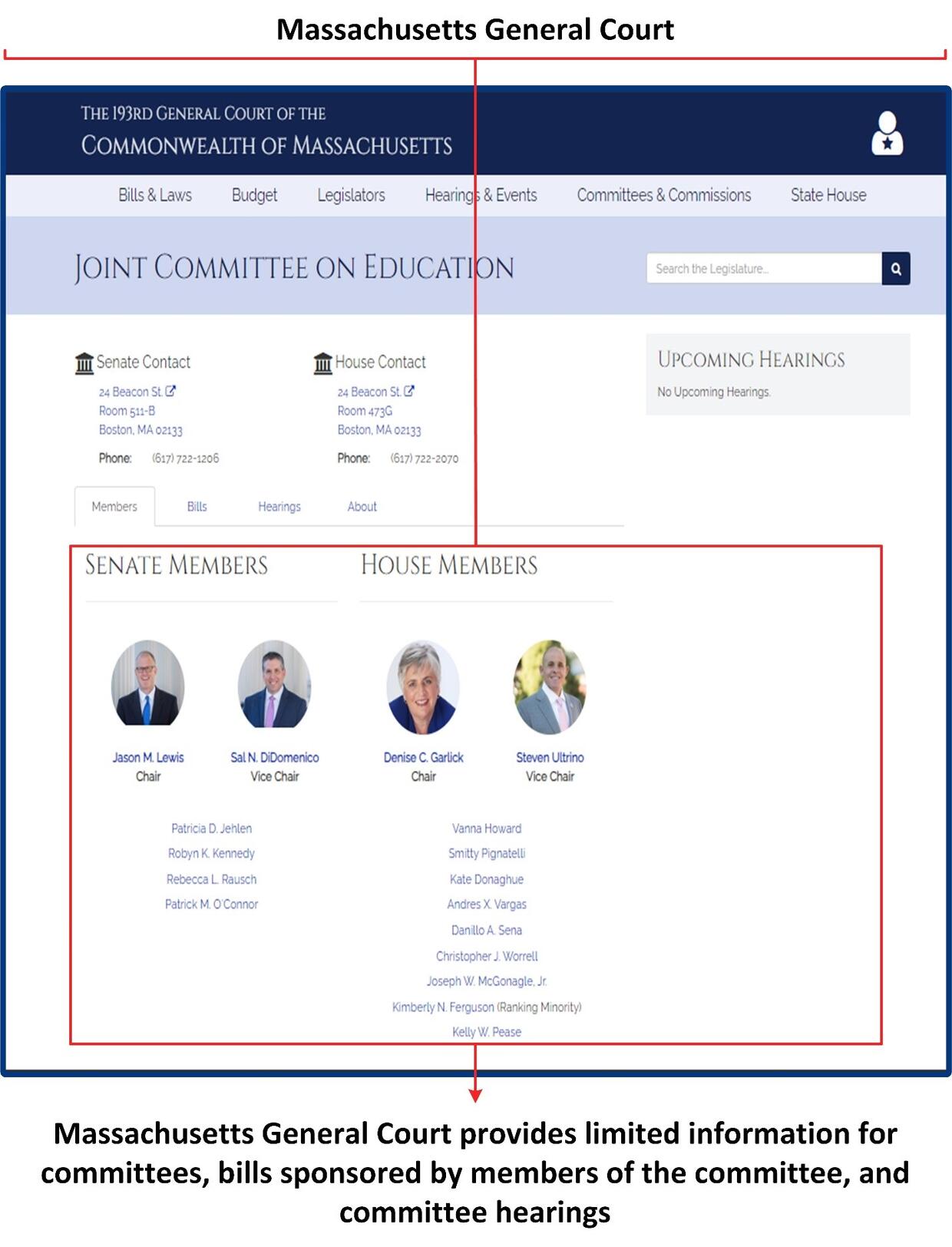The width and height of the screenshot is (952, 1247).
Task: Open Joseph W. McGonagle, Jr. member link
Action: tap(487, 981)
